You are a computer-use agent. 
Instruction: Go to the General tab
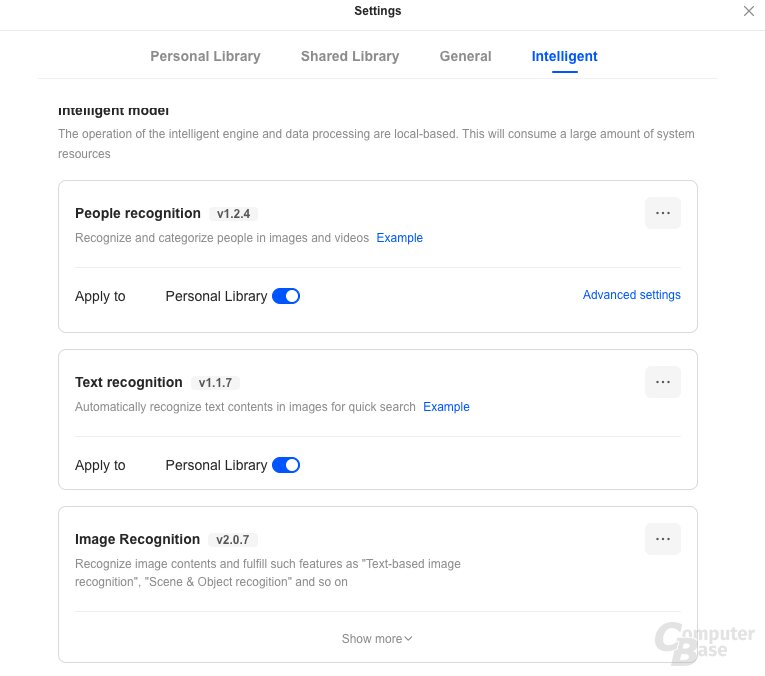[465, 57]
